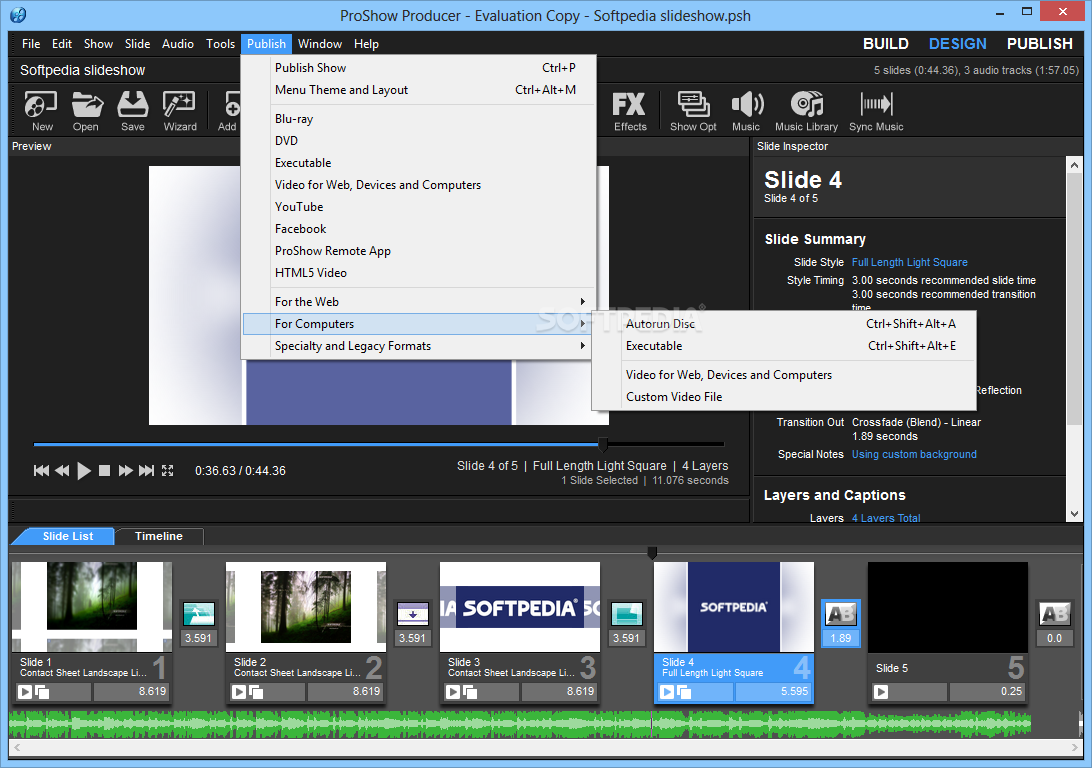The image size is (1092, 768).
Task: Click the audio waveform track
Action: [520, 725]
